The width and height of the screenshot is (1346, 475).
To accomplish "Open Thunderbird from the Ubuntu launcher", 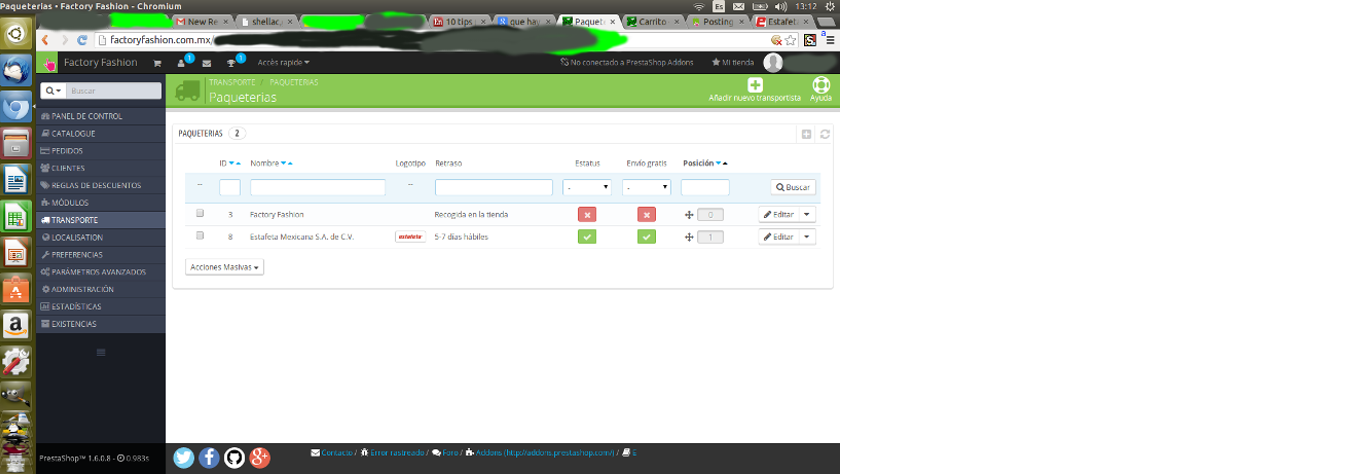I will [x=17, y=71].
